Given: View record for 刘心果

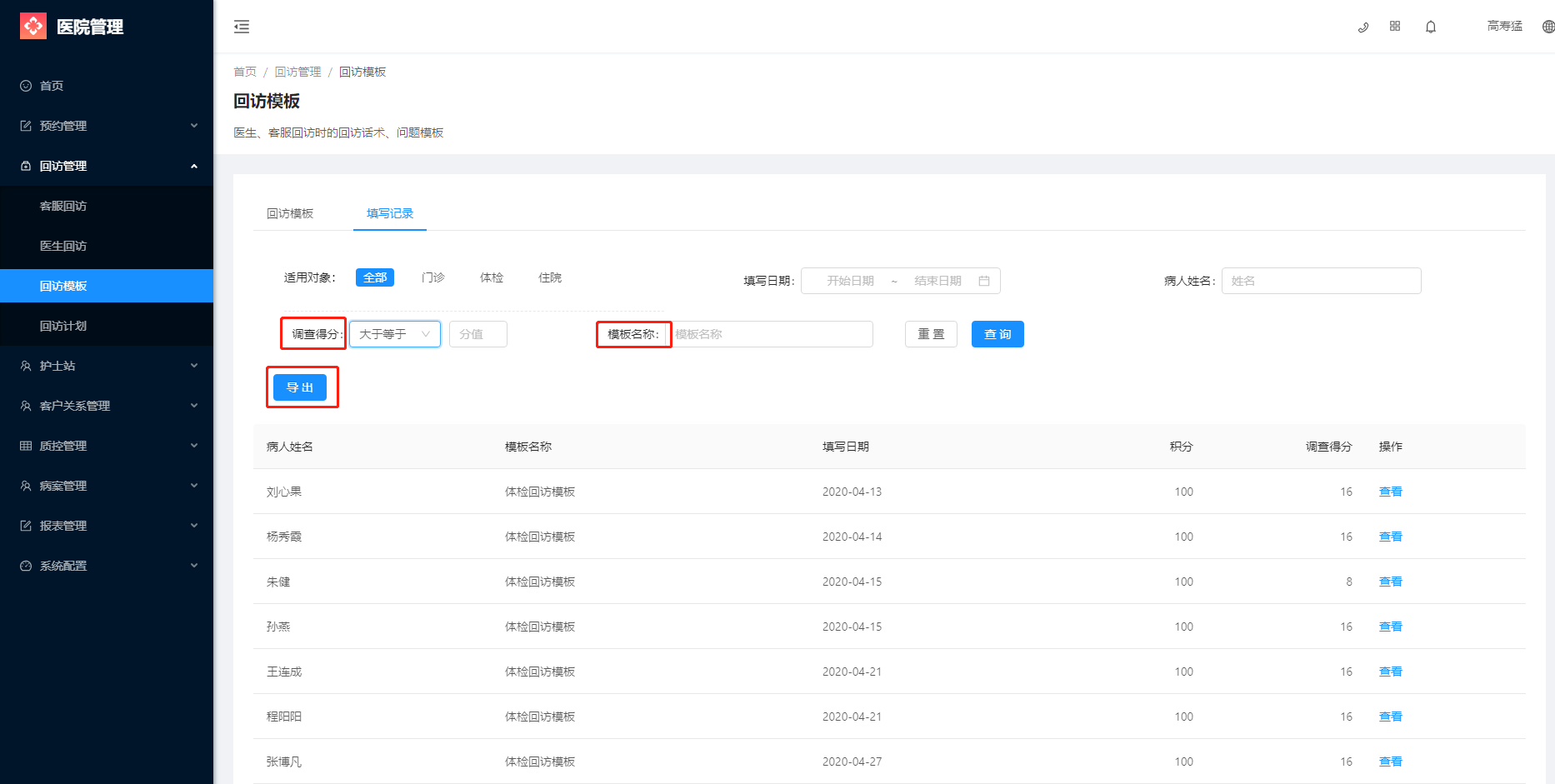Looking at the screenshot, I should [x=1390, y=492].
